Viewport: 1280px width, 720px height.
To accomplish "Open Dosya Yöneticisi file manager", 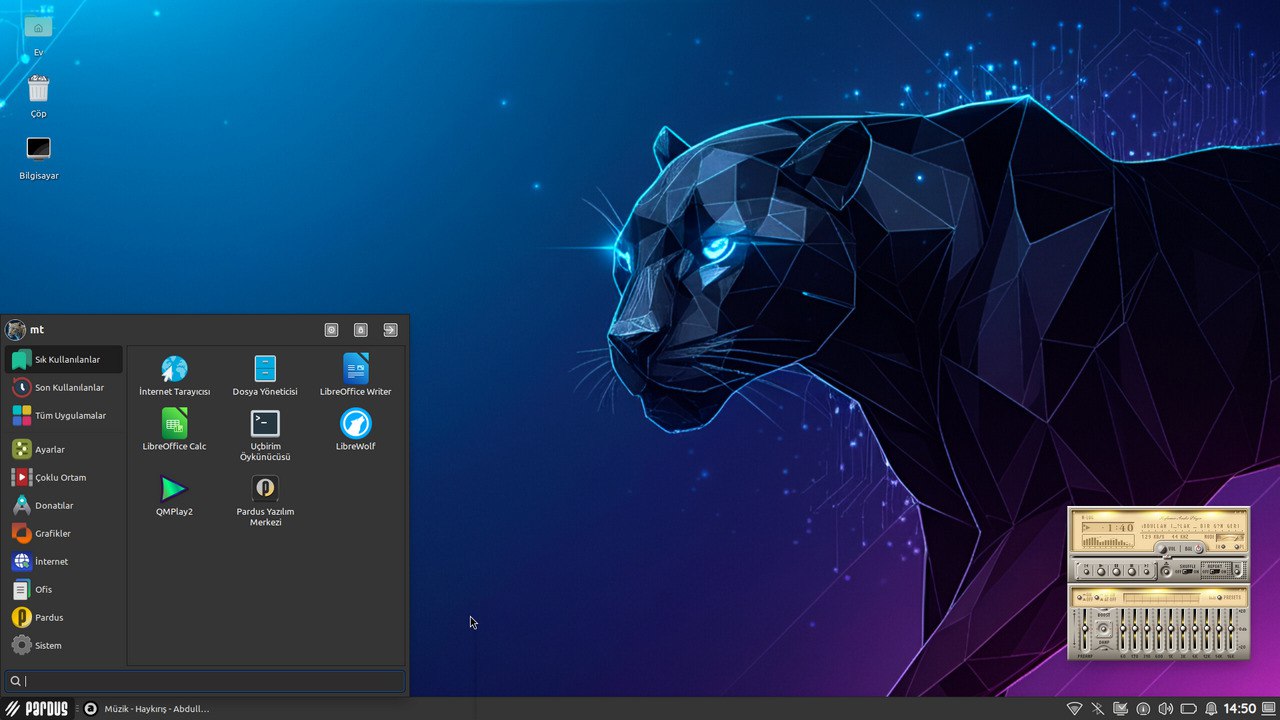I will tap(265, 369).
